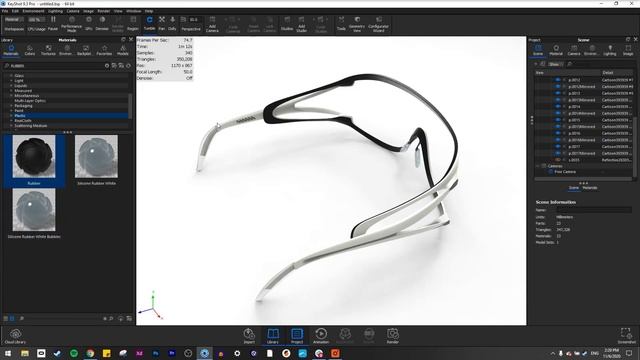Hide part p.0014 using its eye icon
Image resolution: width=640 pixels, height=360 pixels.
point(558,107)
